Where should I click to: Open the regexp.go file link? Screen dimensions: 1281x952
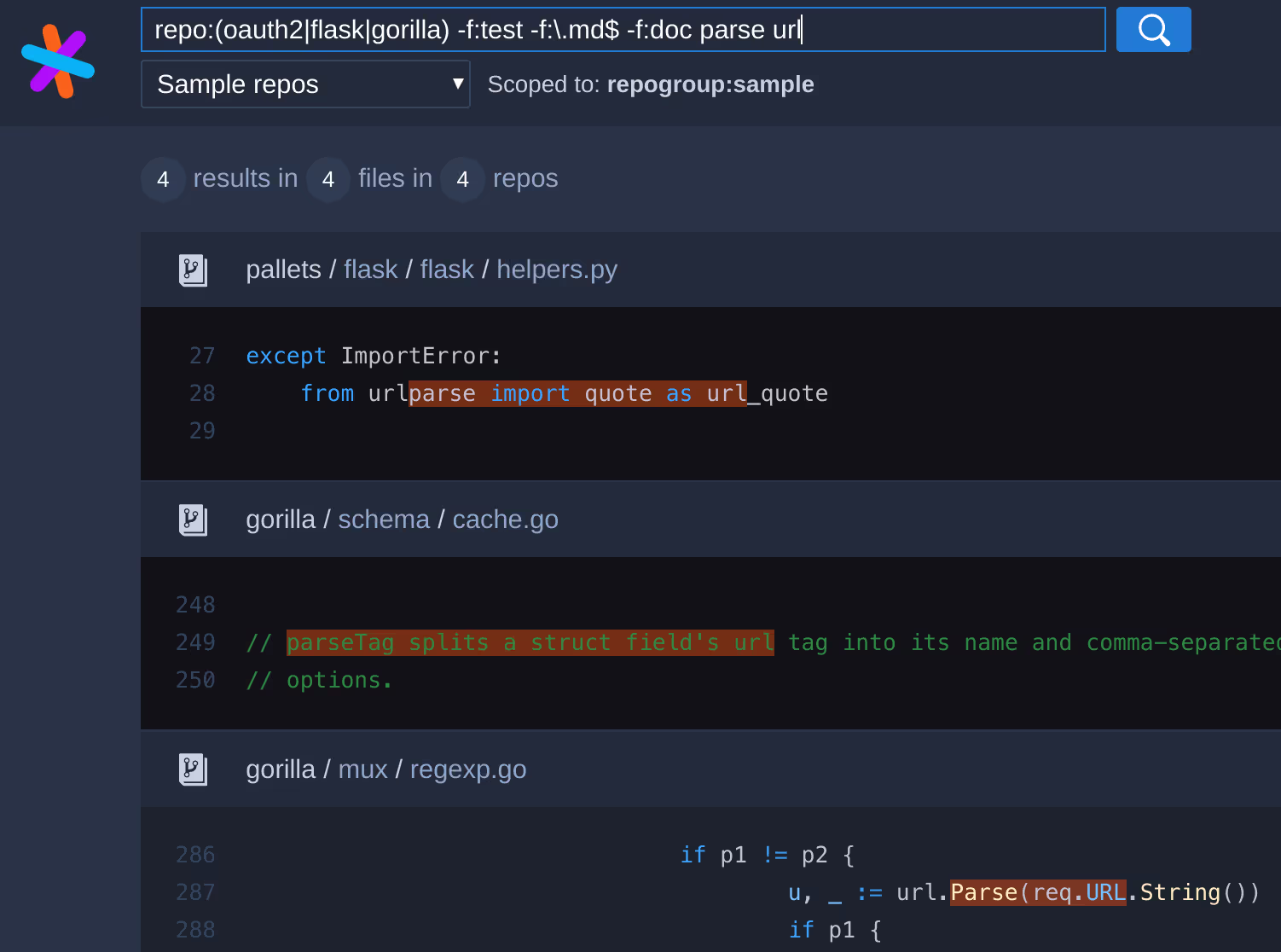tap(468, 769)
